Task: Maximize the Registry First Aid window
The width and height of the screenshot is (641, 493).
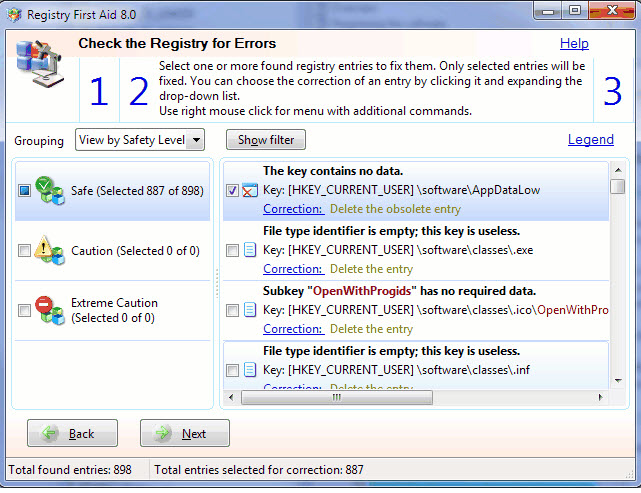Action: [575, 11]
